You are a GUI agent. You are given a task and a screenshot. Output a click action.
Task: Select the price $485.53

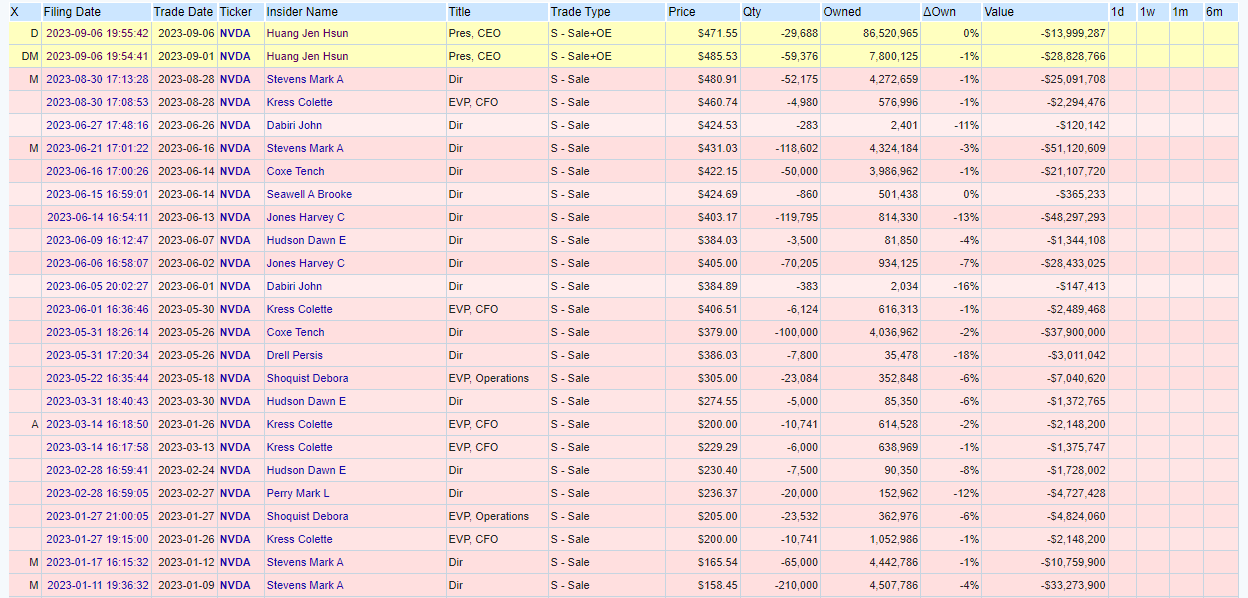(x=717, y=56)
